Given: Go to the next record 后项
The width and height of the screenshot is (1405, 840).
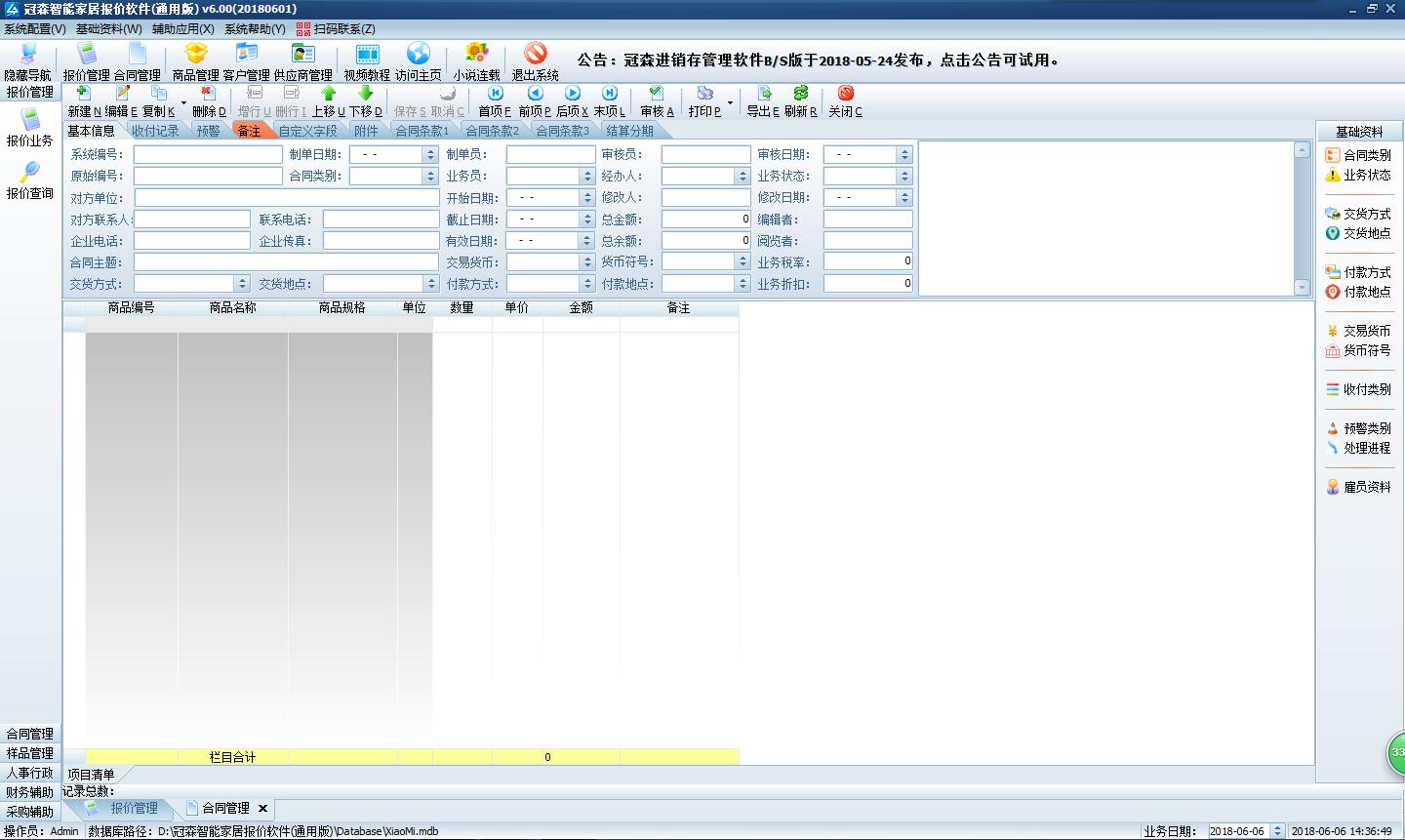Looking at the screenshot, I should [572, 101].
